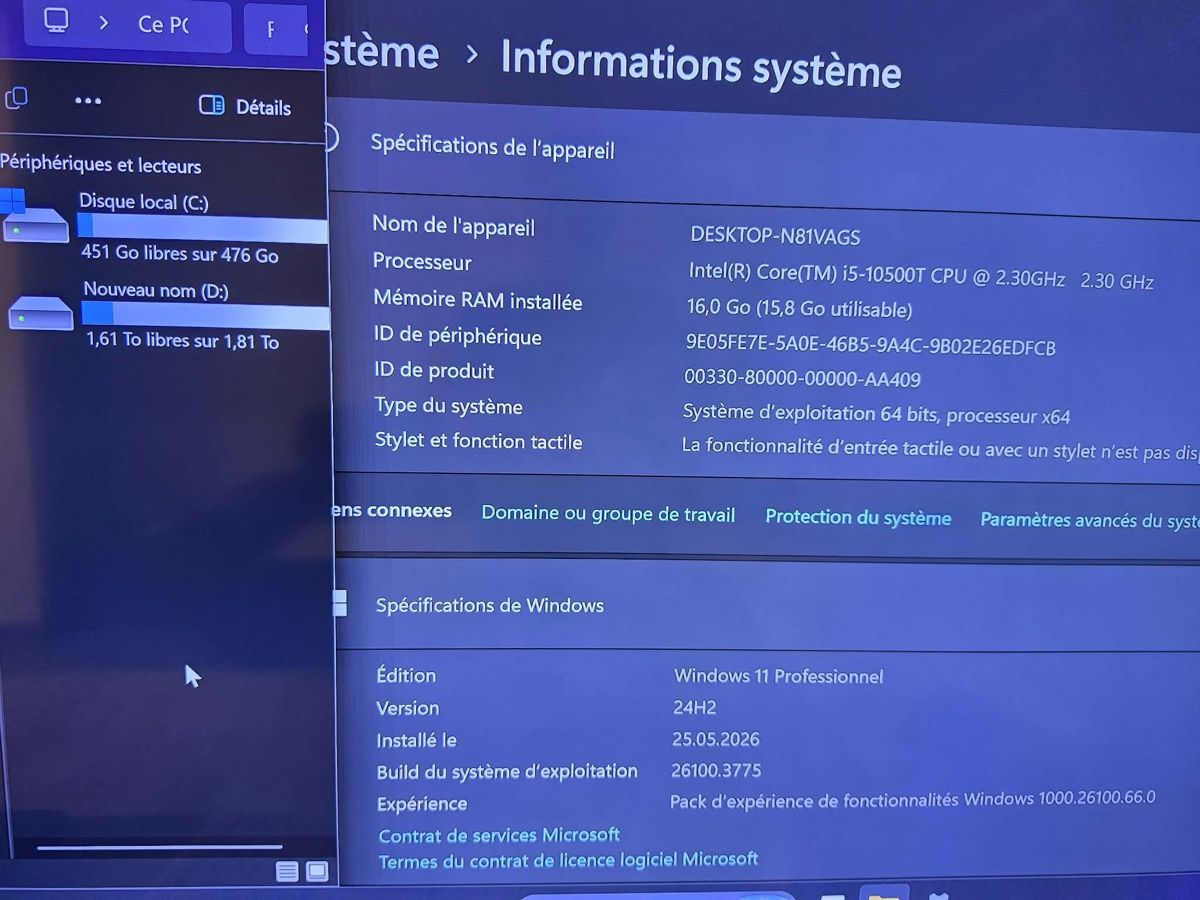Image resolution: width=1200 pixels, height=900 pixels.
Task: Select Nouveau nom (D:) label
Action: tap(156, 290)
